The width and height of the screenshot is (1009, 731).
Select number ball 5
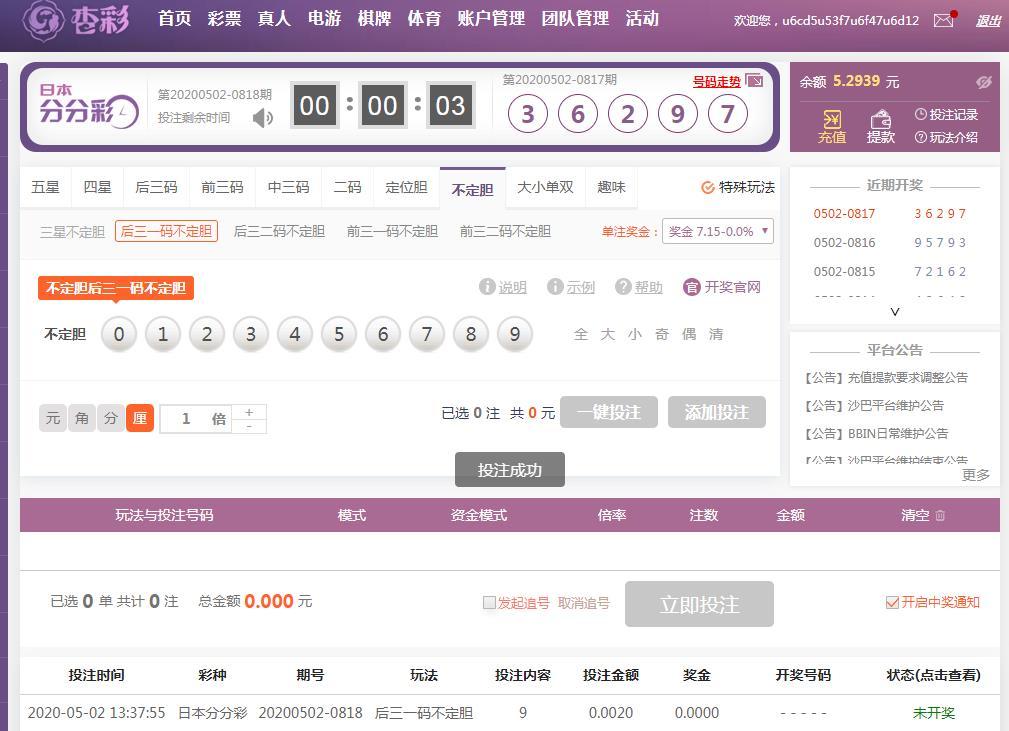339,334
